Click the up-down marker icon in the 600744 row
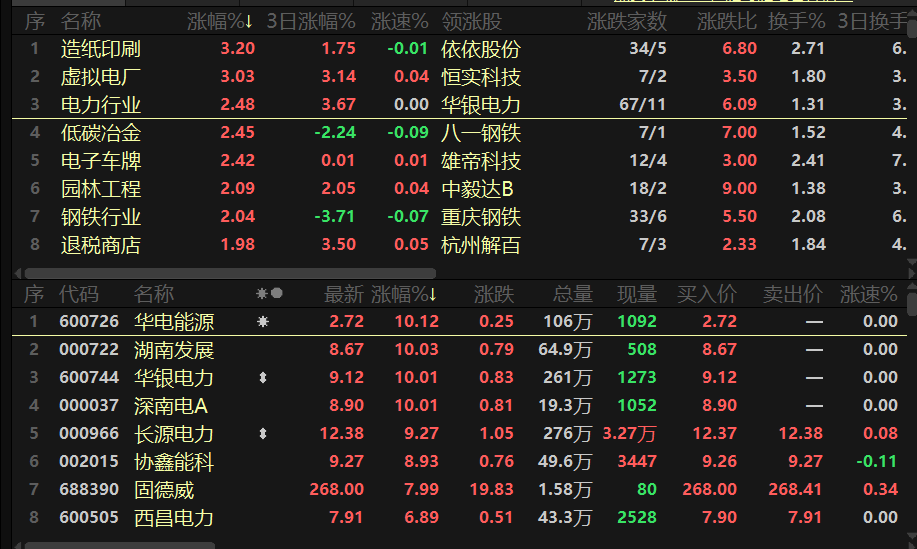The image size is (917, 549). coord(263,378)
